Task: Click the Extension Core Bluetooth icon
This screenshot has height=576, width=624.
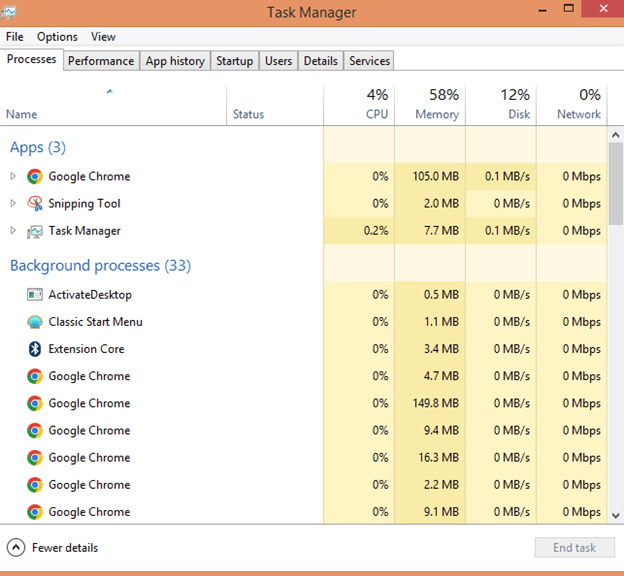Action: [35, 349]
